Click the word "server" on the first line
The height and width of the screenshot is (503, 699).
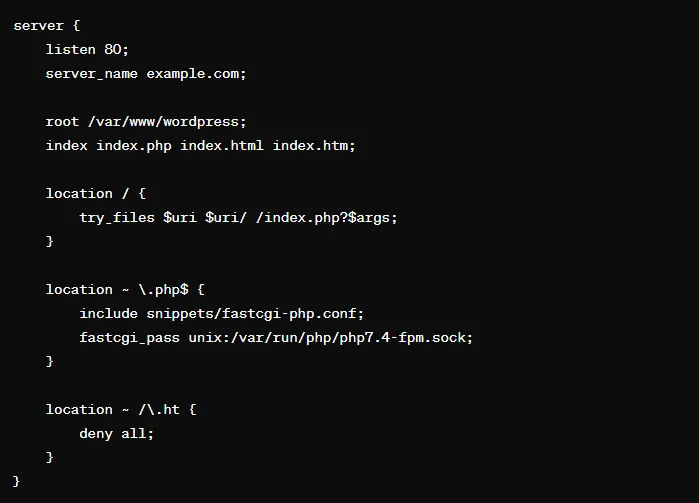click(x=38, y=25)
